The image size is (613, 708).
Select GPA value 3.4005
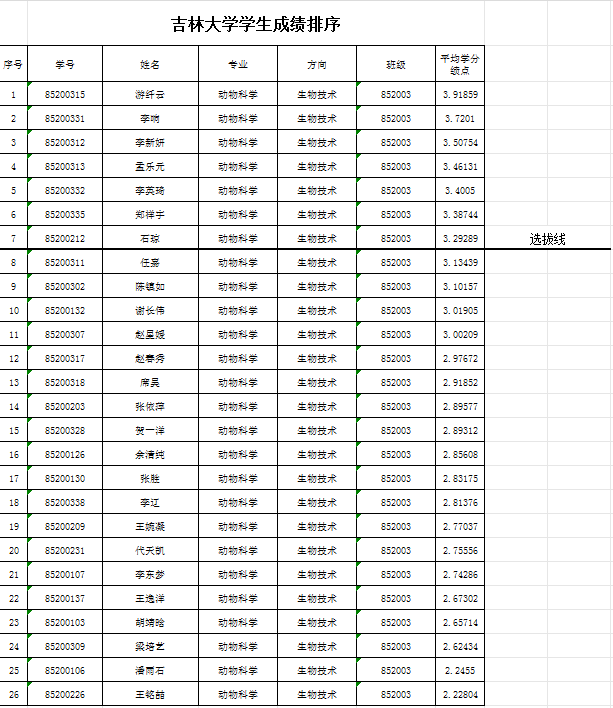coord(460,191)
